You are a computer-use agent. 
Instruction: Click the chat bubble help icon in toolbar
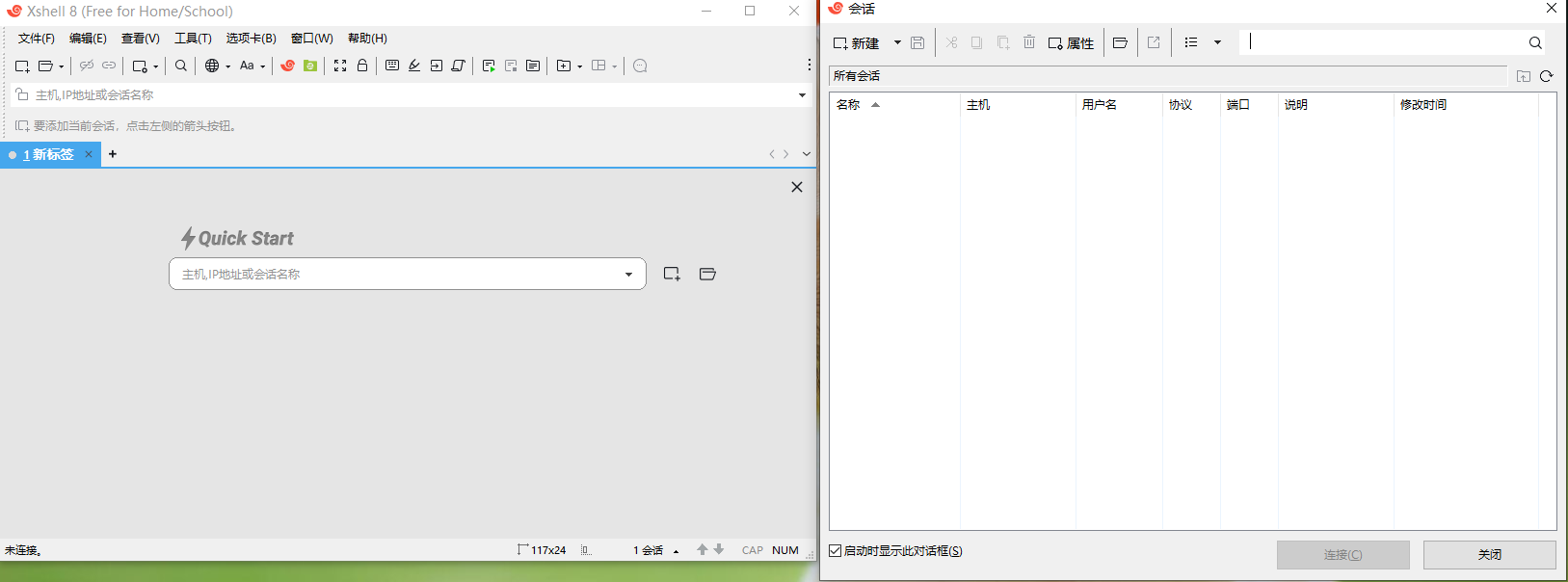pos(640,66)
